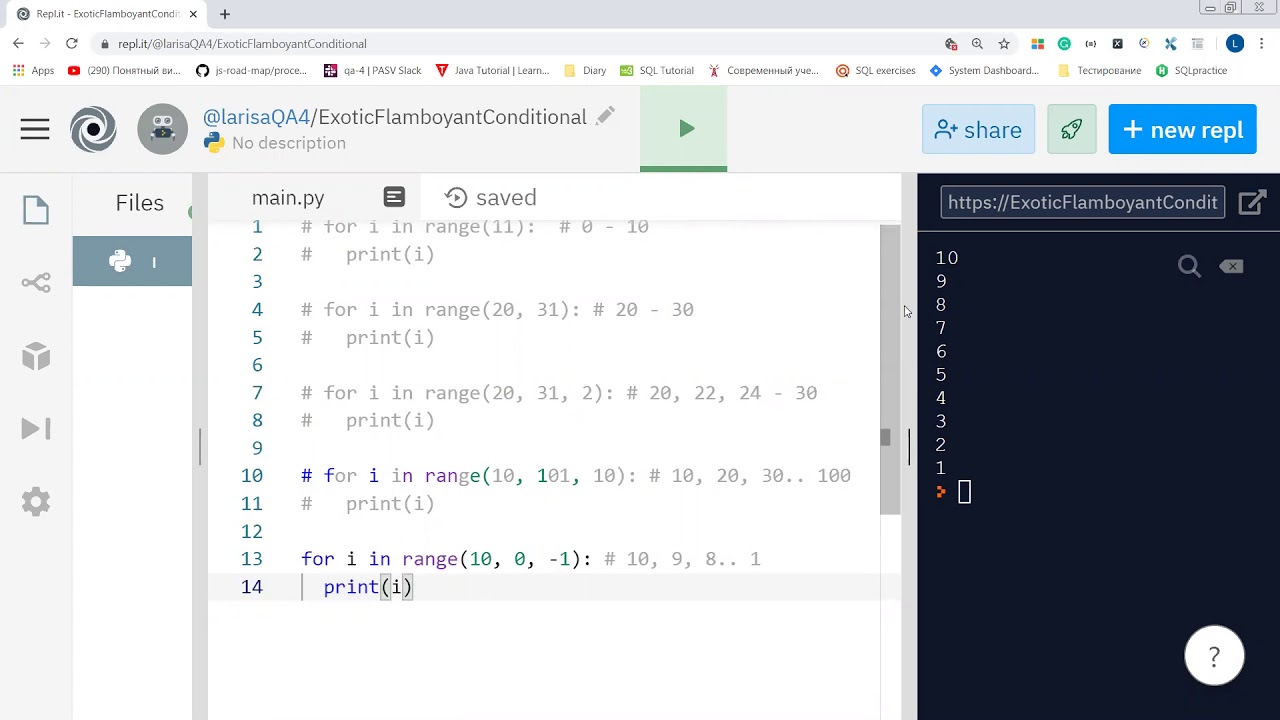1280x720 pixels.
Task: Click the console input prompt
Action: point(964,492)
